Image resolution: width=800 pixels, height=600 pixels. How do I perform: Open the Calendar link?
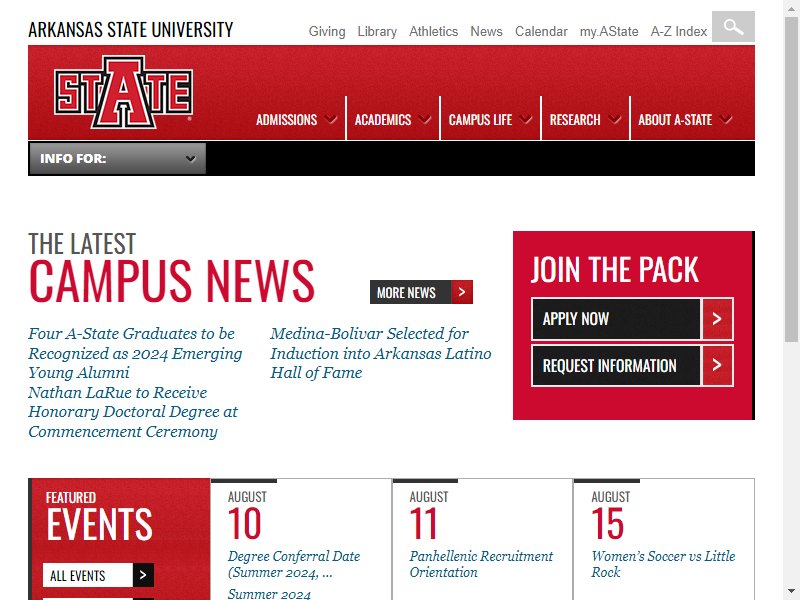pos(541,32)
